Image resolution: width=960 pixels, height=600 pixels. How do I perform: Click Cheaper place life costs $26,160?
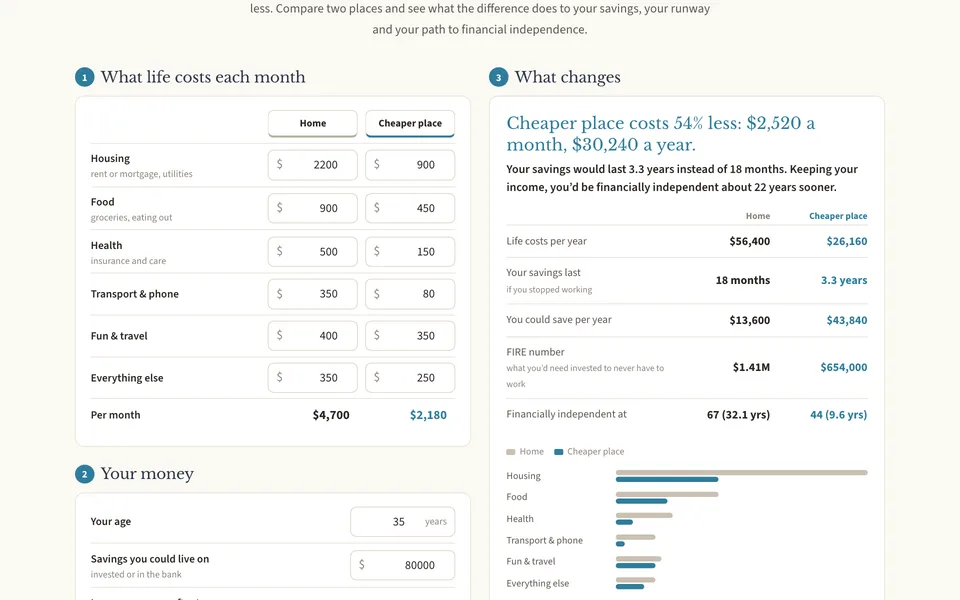pos(847,241)
